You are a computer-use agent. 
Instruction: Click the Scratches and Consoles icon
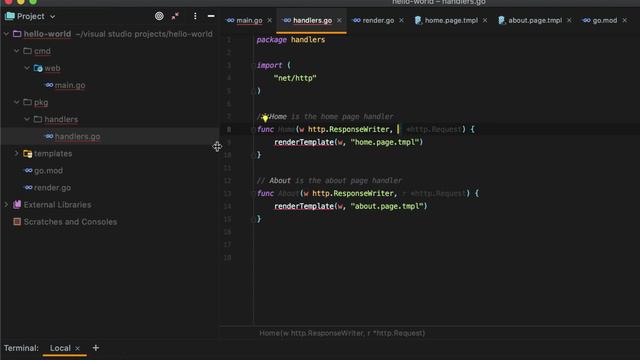click(x=17, y=222)
